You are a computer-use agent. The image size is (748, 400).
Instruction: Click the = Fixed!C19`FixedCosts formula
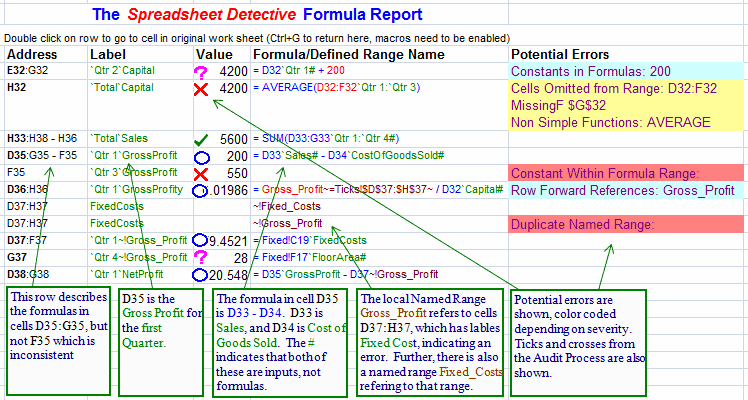(x=310, y=240)
